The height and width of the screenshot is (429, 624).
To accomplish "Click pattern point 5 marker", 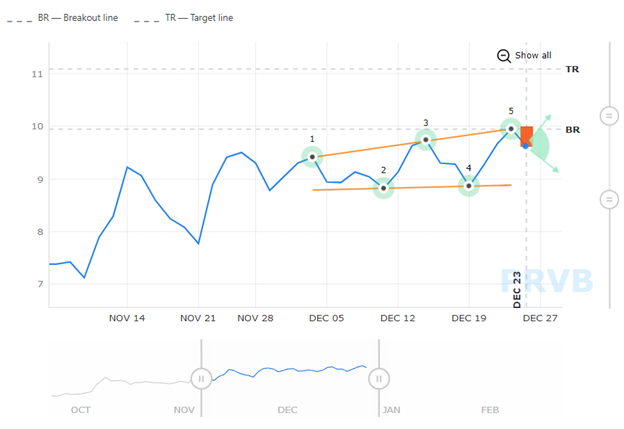I will (x=511, y=129).
